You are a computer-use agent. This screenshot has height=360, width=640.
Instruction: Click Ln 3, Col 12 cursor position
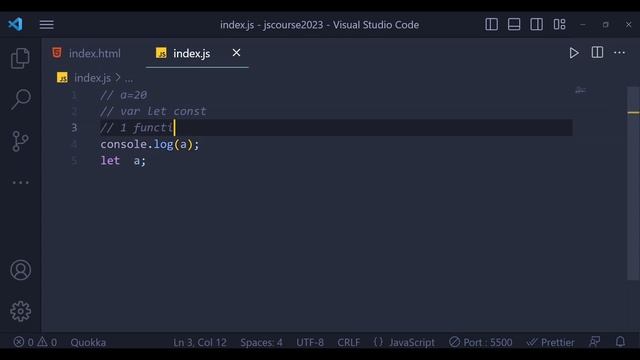[200, 342]
